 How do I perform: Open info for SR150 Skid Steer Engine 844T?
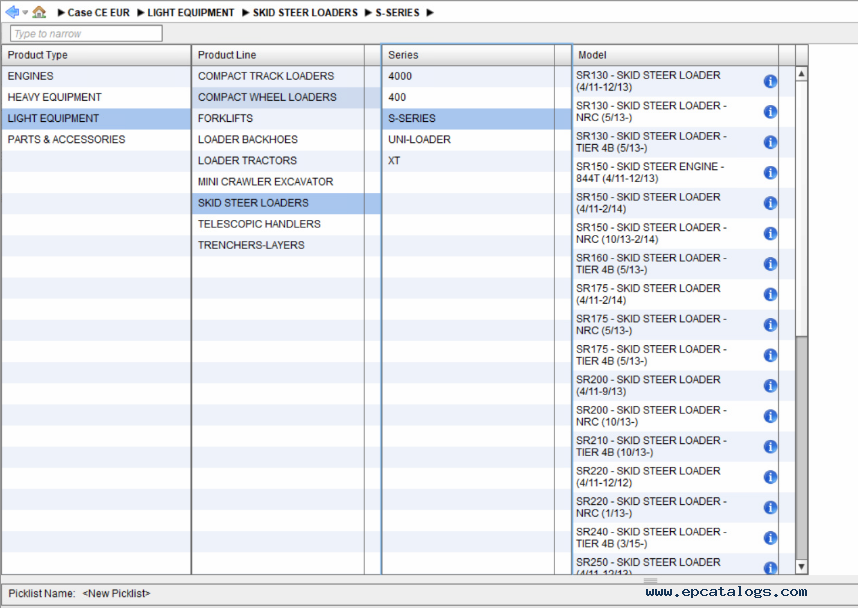tap(770, 172)
